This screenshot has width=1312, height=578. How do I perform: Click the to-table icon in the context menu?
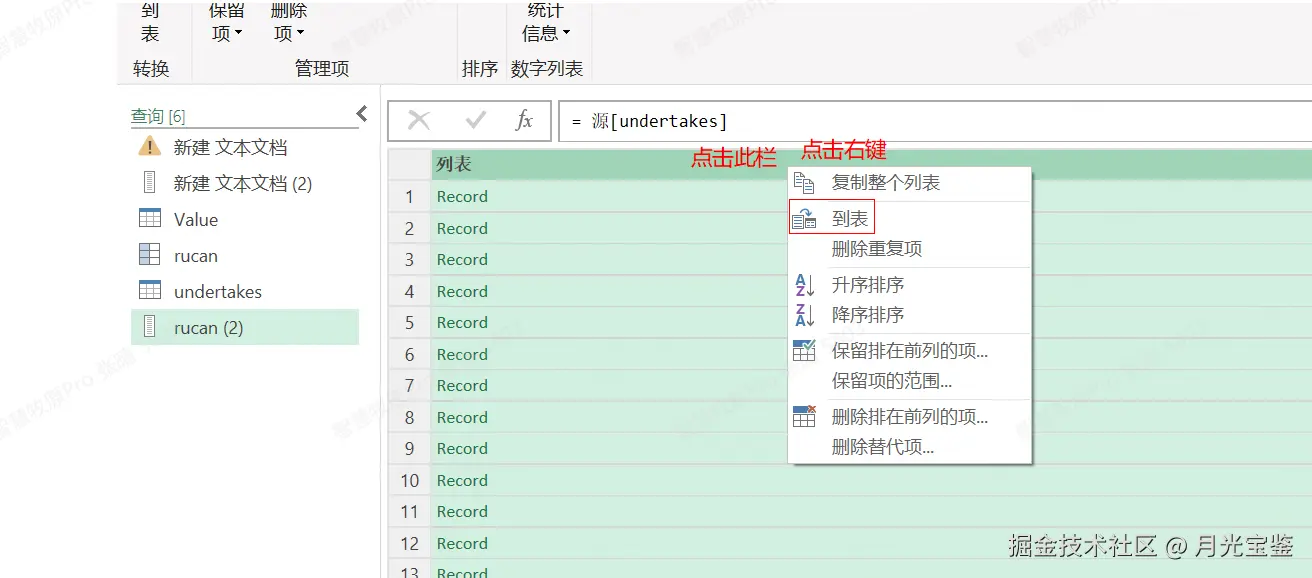pos(804,219)
